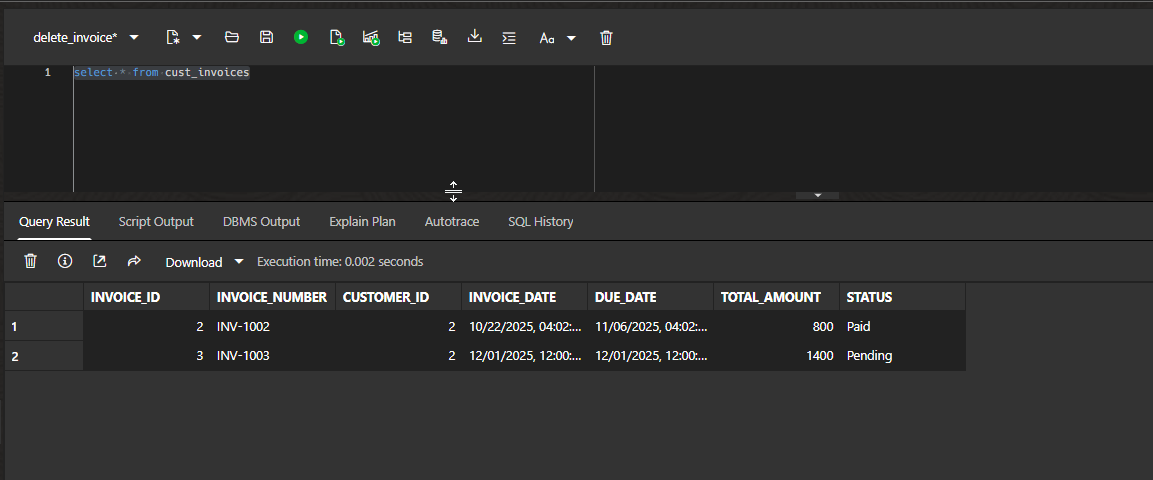1153x480 pixels.
Task: Click the Run Script icon
Action: [x=337, y=37]
